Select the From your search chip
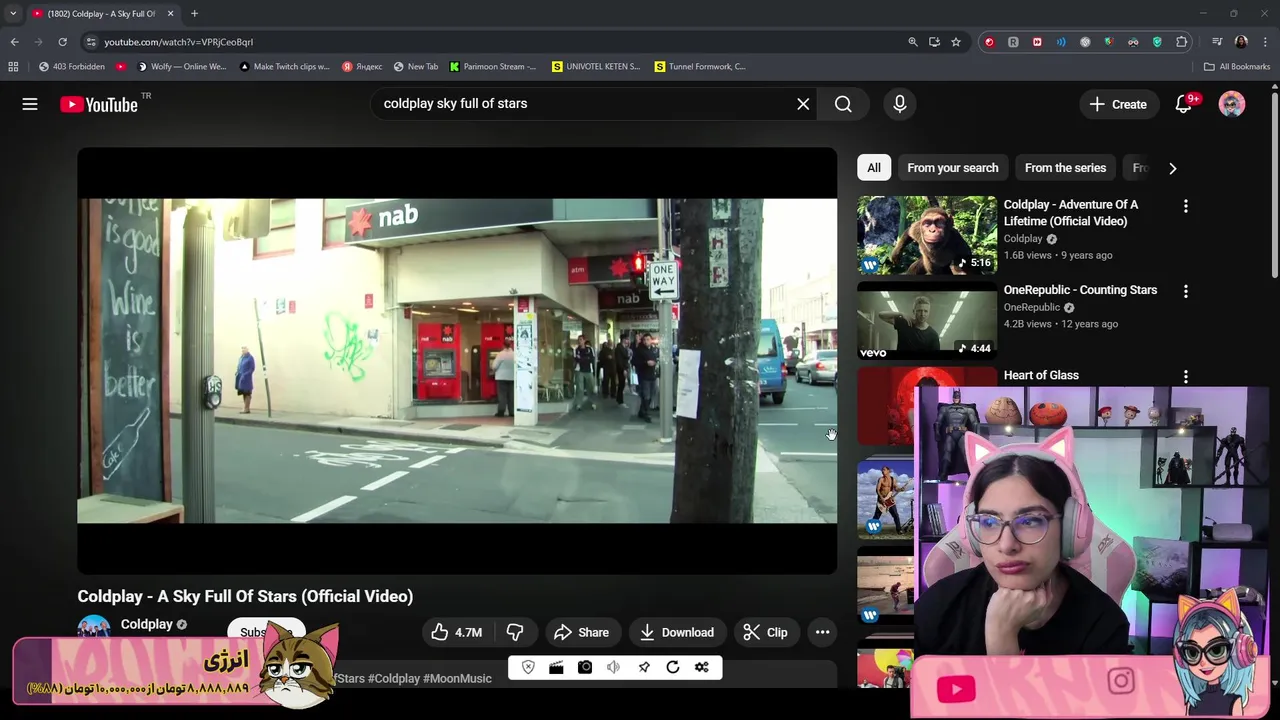The image size is (1280, 720). (953, 168)
